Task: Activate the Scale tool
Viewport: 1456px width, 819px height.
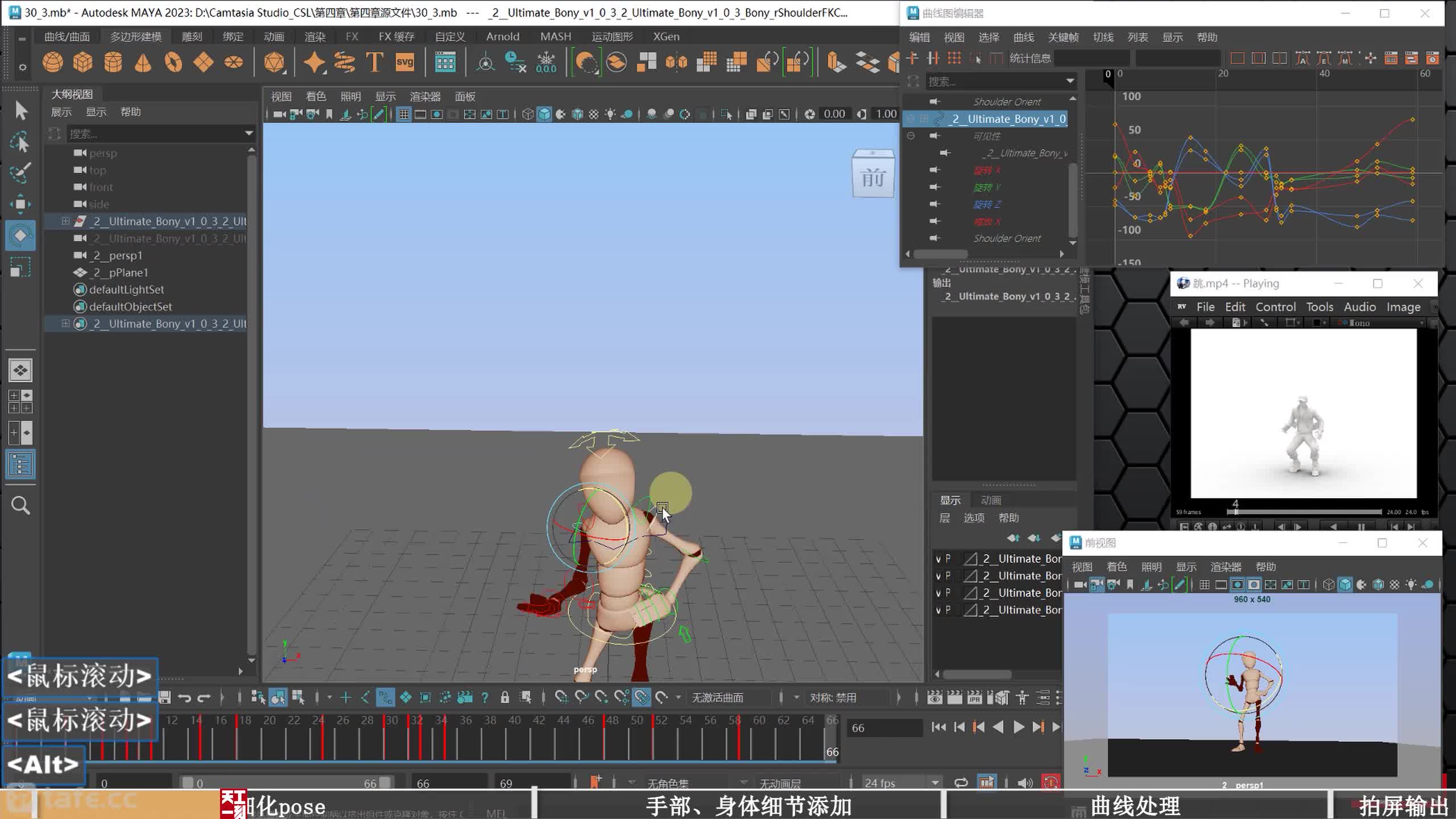Action: pos(21,267)
